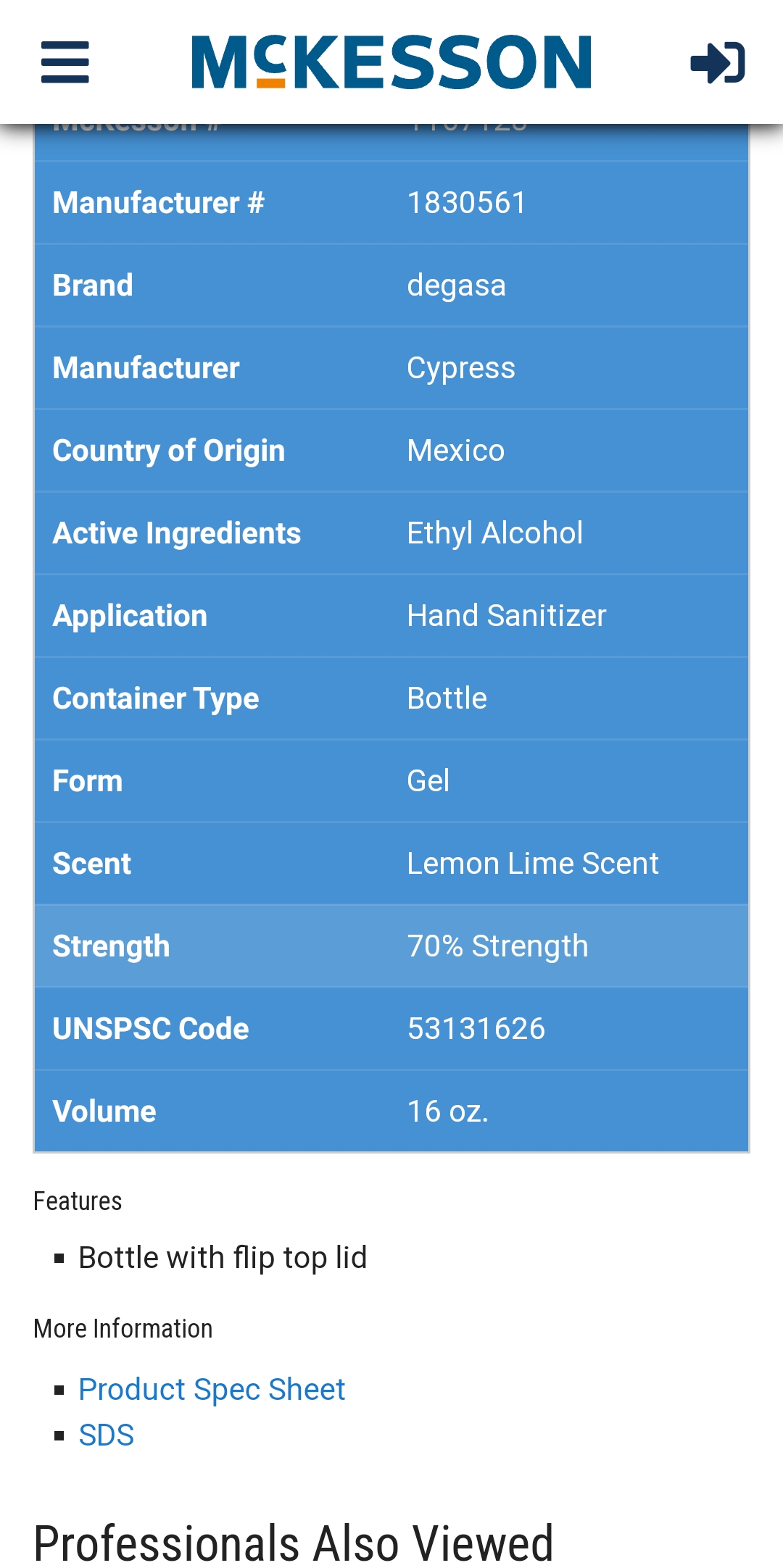Select the Strength row
Viewport: 783px width, 1568px height.
(x=391, y=946)
